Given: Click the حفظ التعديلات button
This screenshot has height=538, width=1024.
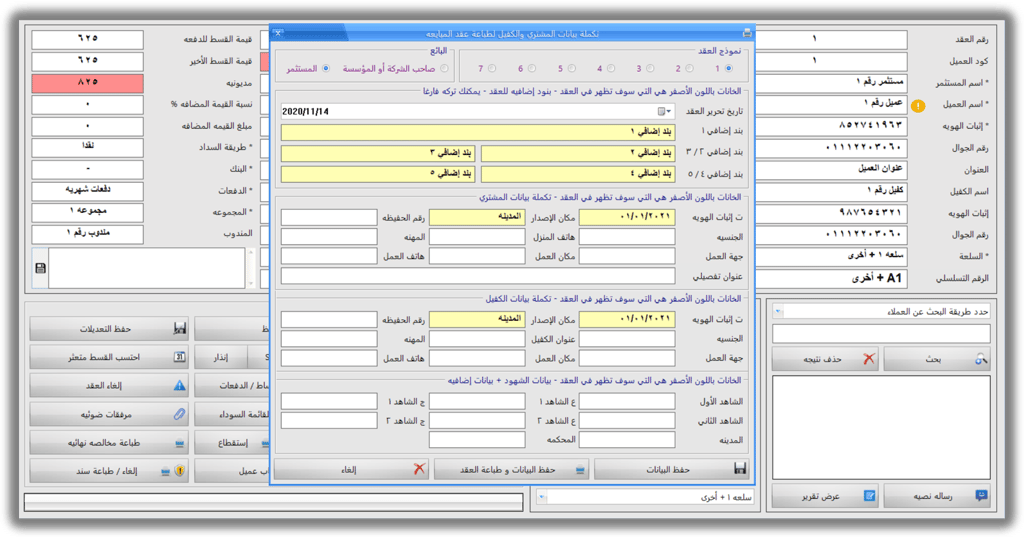Looking at the screenshot, I should click(x=109, y=329).
